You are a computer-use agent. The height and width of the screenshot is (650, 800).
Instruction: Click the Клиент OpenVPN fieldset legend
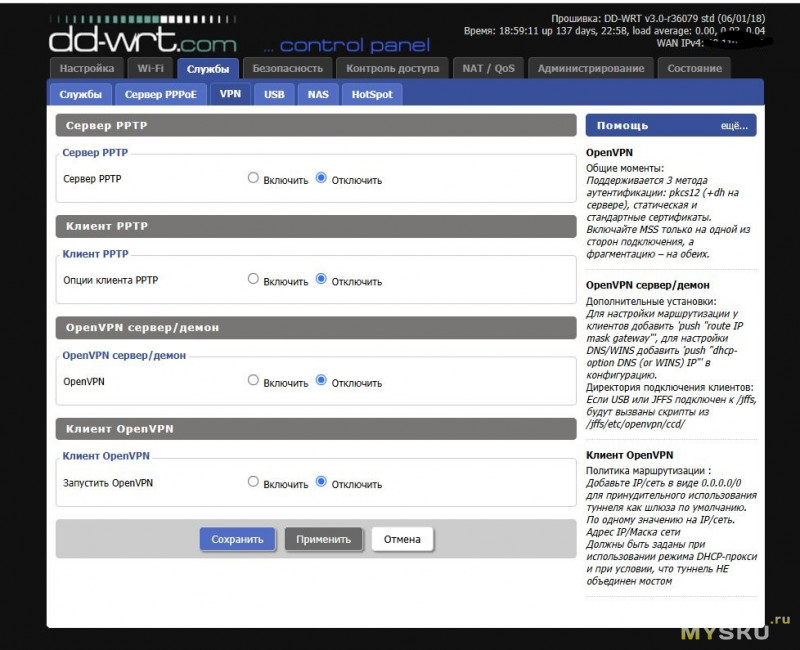106,456
